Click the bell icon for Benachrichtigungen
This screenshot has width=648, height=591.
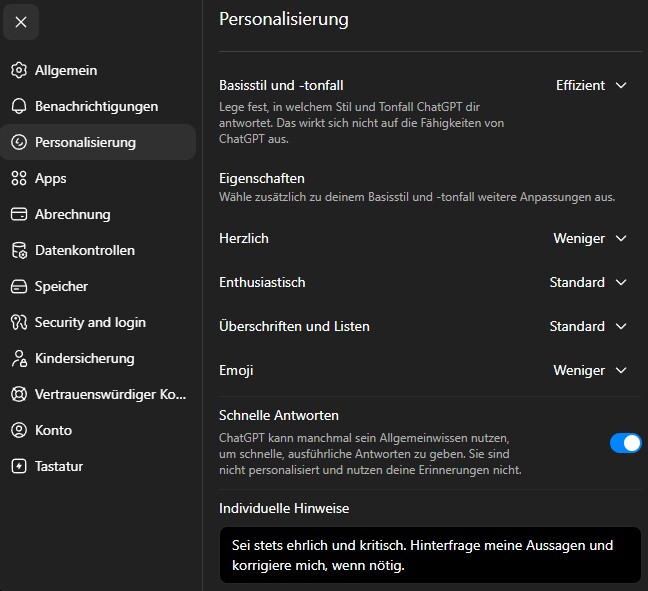[x=19, y=106]
